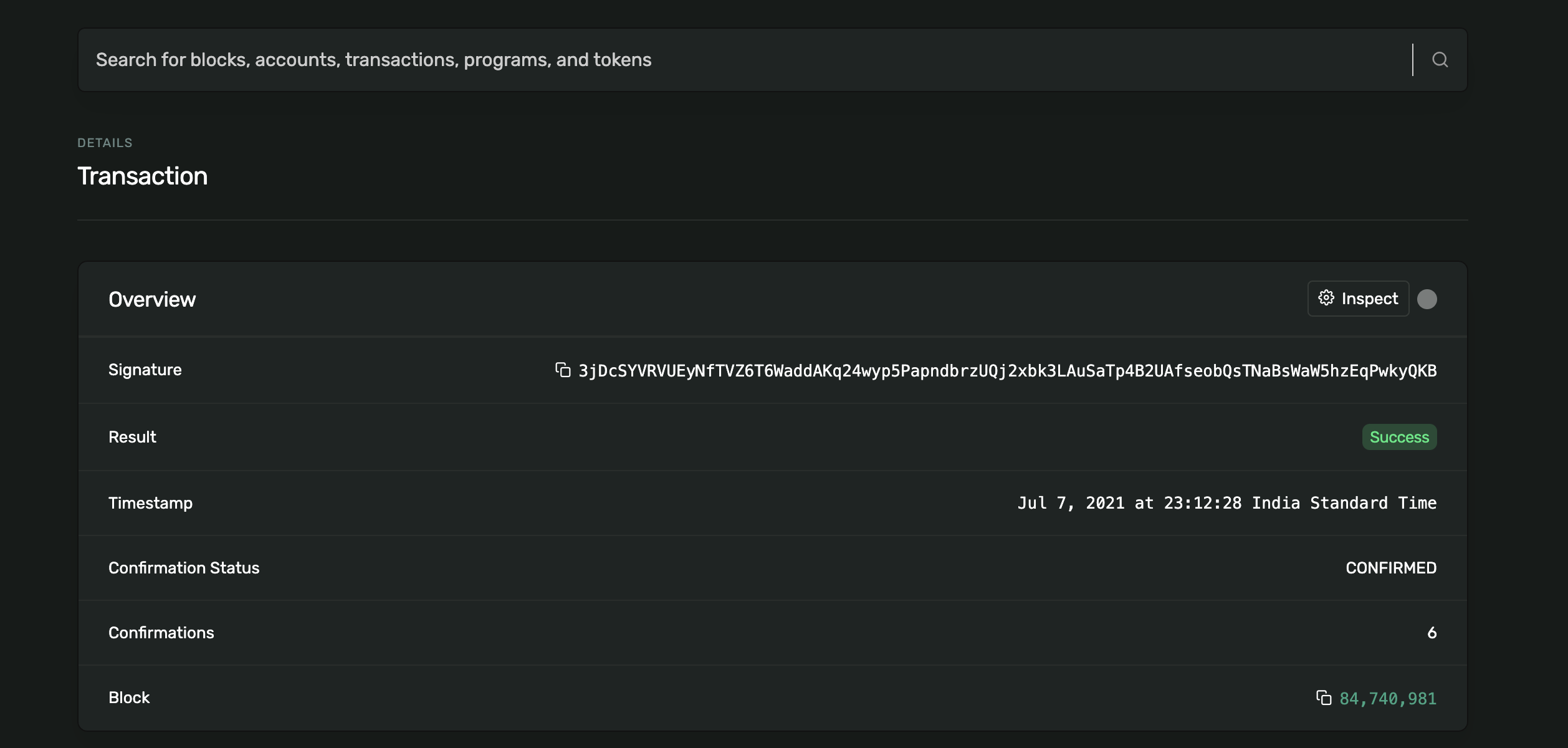Image resolution: width=1568 pixels, height=748 pixels.
Task: Click the gear icon on Inspect button
Action: (x=1326, y=298)
